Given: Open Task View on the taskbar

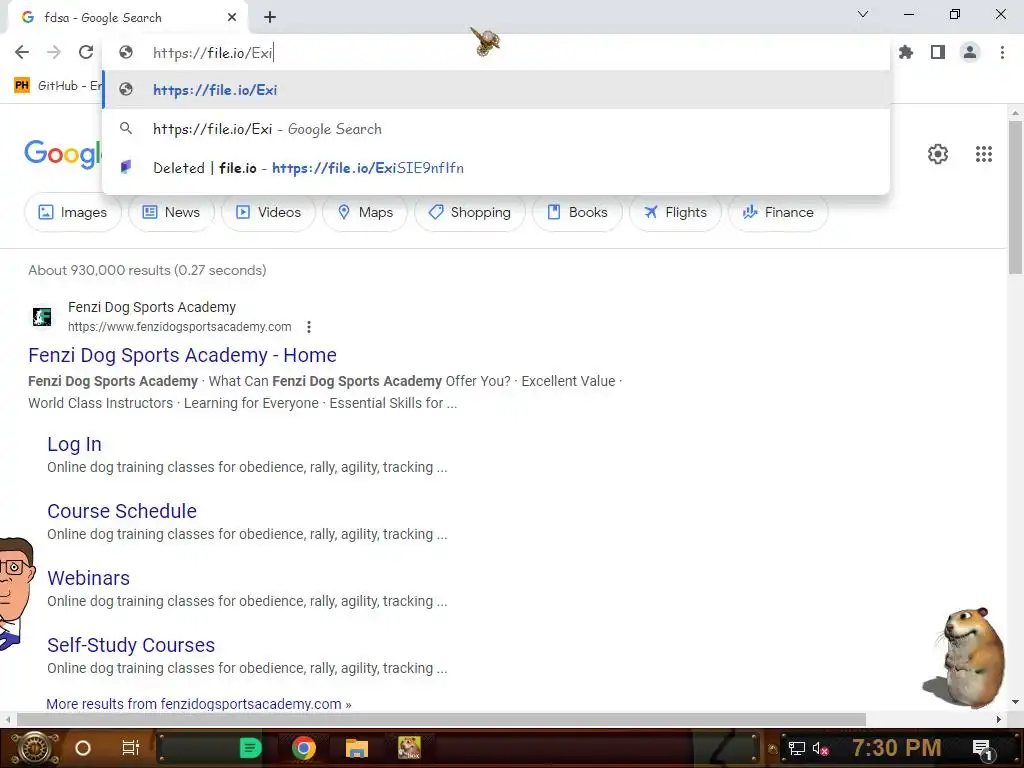Looking at the screenshot, I should pyautogui.click(x=131, y=748).
